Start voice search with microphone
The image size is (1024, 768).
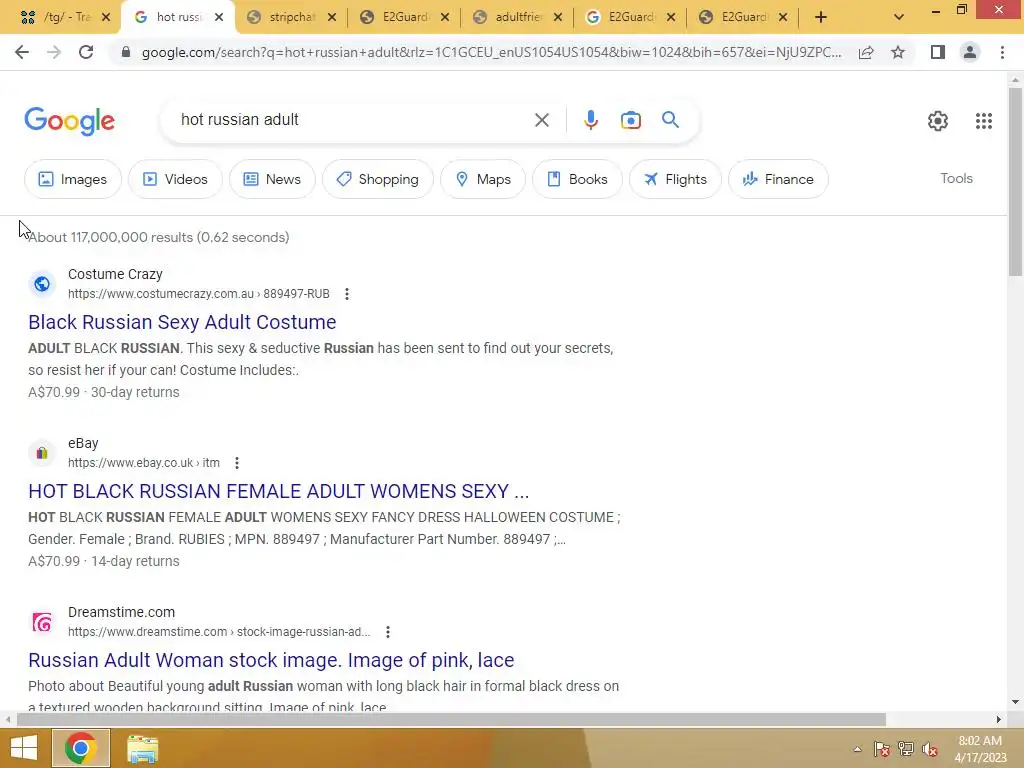pyautogui.click(x=590, y=120)
